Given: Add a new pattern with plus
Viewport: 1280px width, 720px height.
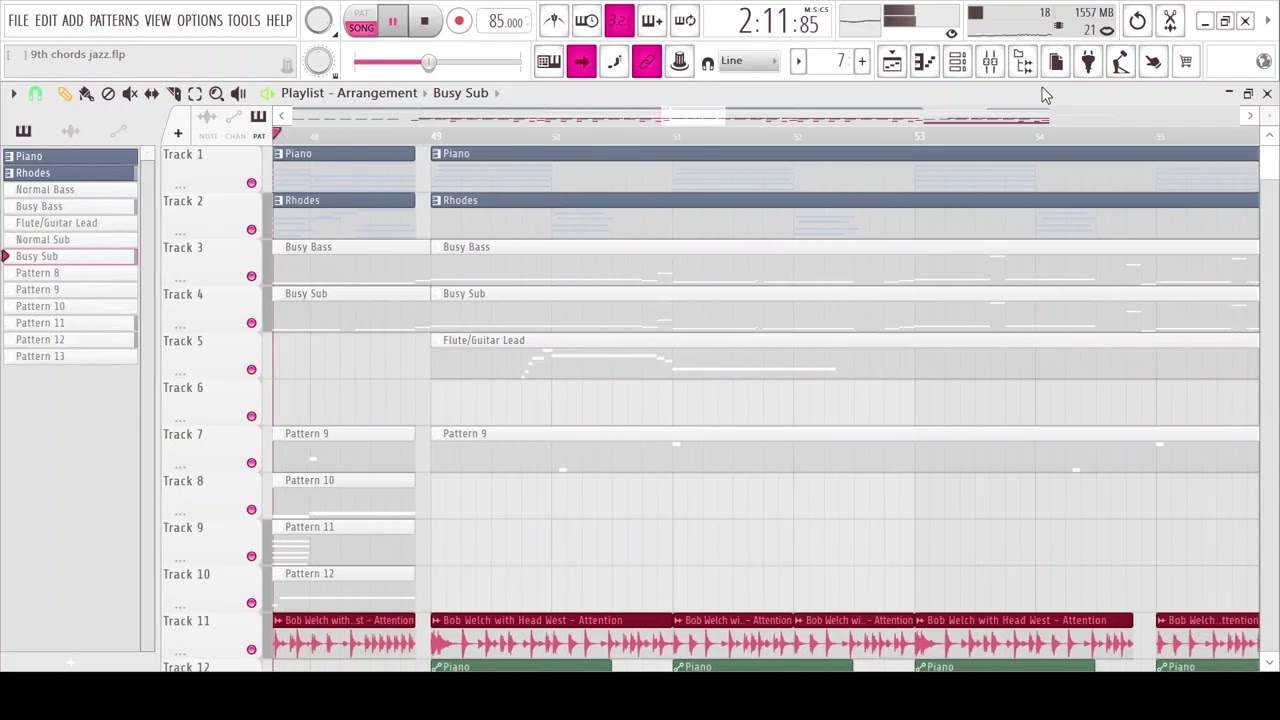Looking at the screenshot, I should 862,62.
